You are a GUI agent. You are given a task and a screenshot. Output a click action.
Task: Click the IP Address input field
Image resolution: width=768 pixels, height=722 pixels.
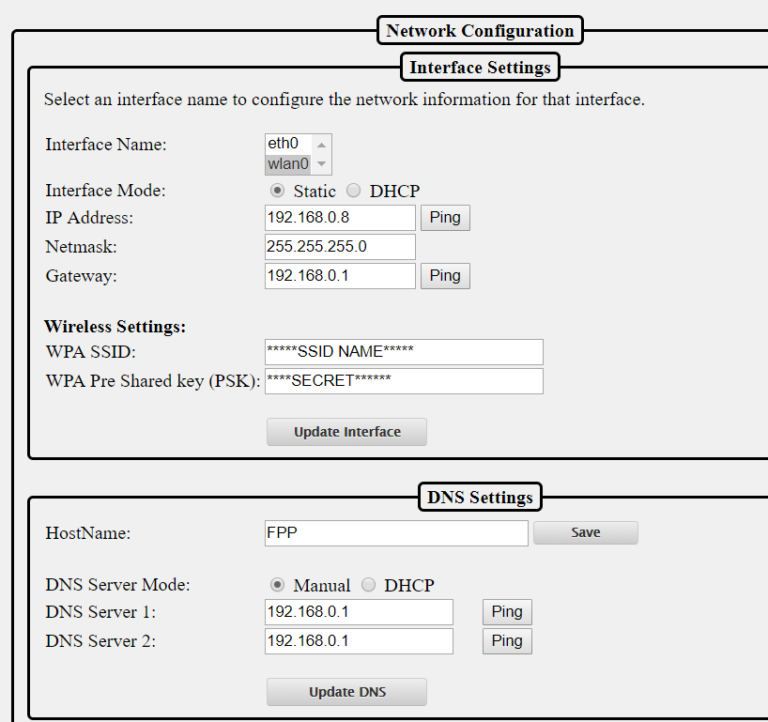pos(339,218)
